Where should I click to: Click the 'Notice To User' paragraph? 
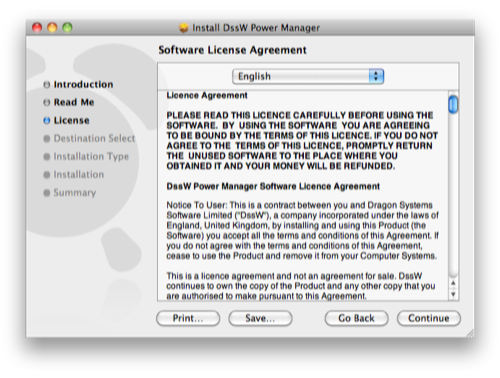click(303, 230)
